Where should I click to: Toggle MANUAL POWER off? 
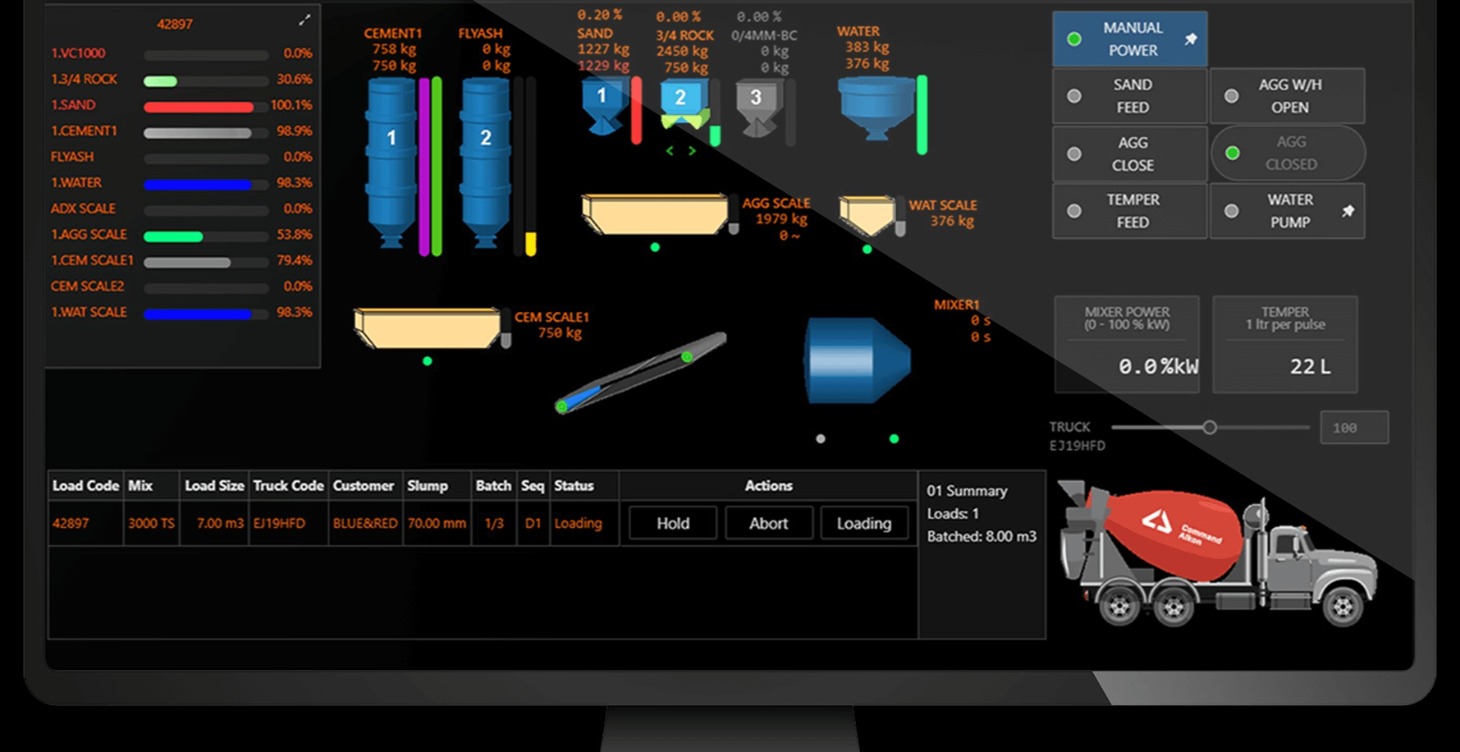pyautogui.click(x=1130, y=39)
